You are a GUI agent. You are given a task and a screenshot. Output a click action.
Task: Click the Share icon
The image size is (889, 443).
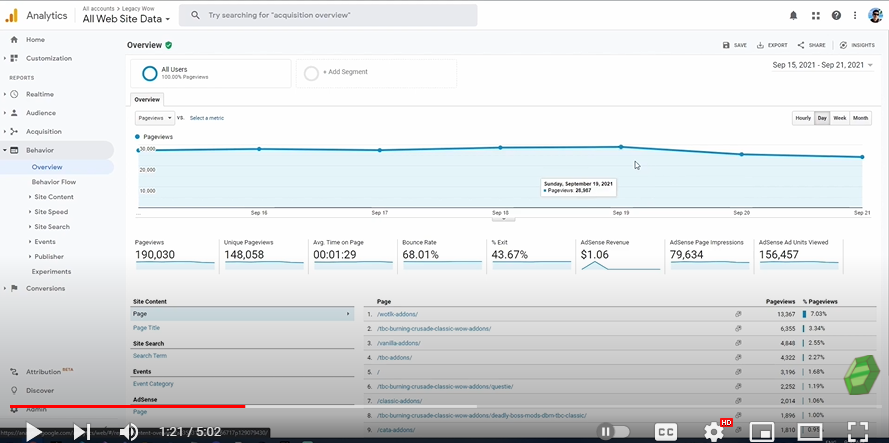801,45
